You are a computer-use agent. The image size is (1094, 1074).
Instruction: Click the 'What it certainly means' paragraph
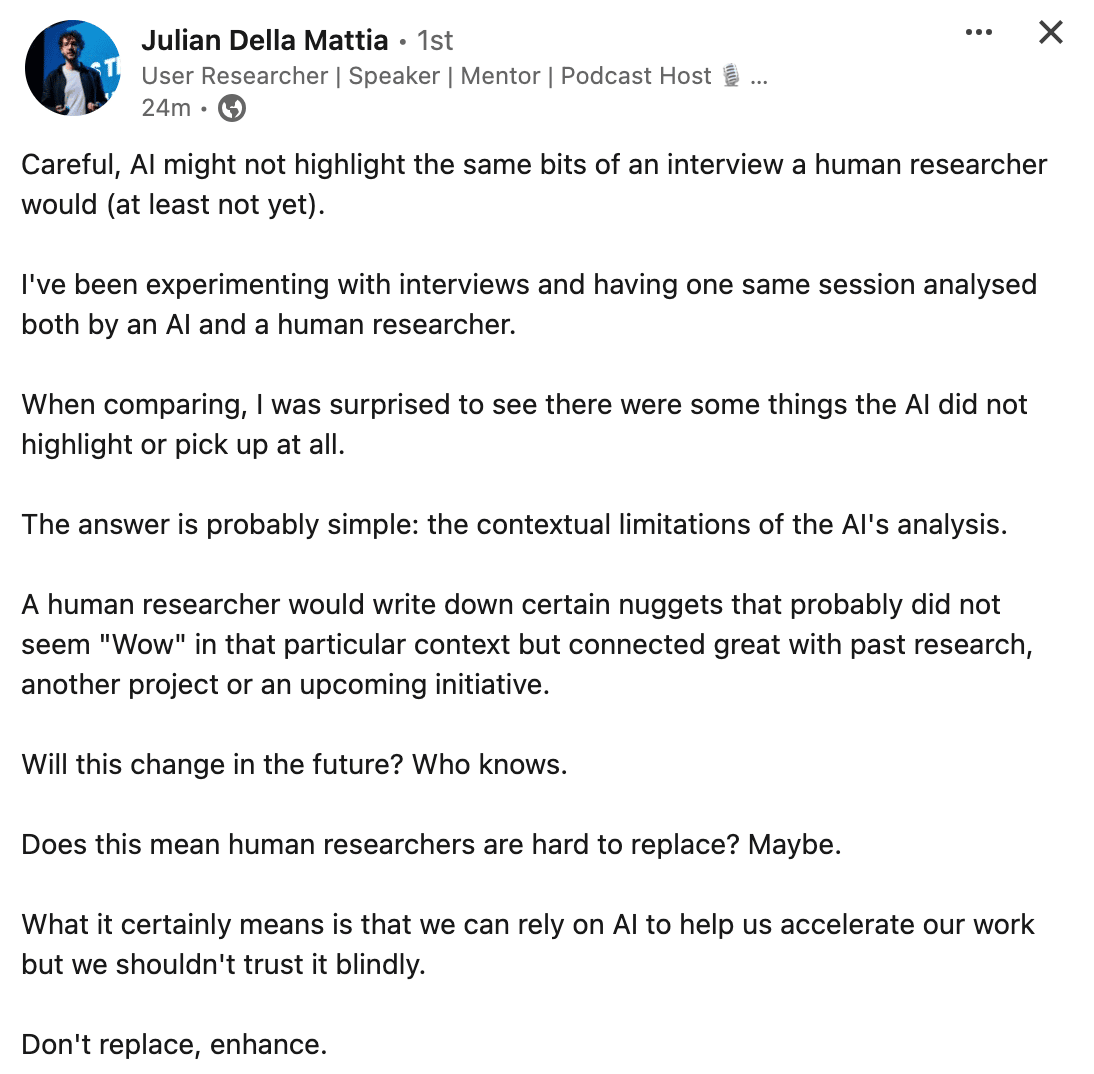click(x=527, y=944)
